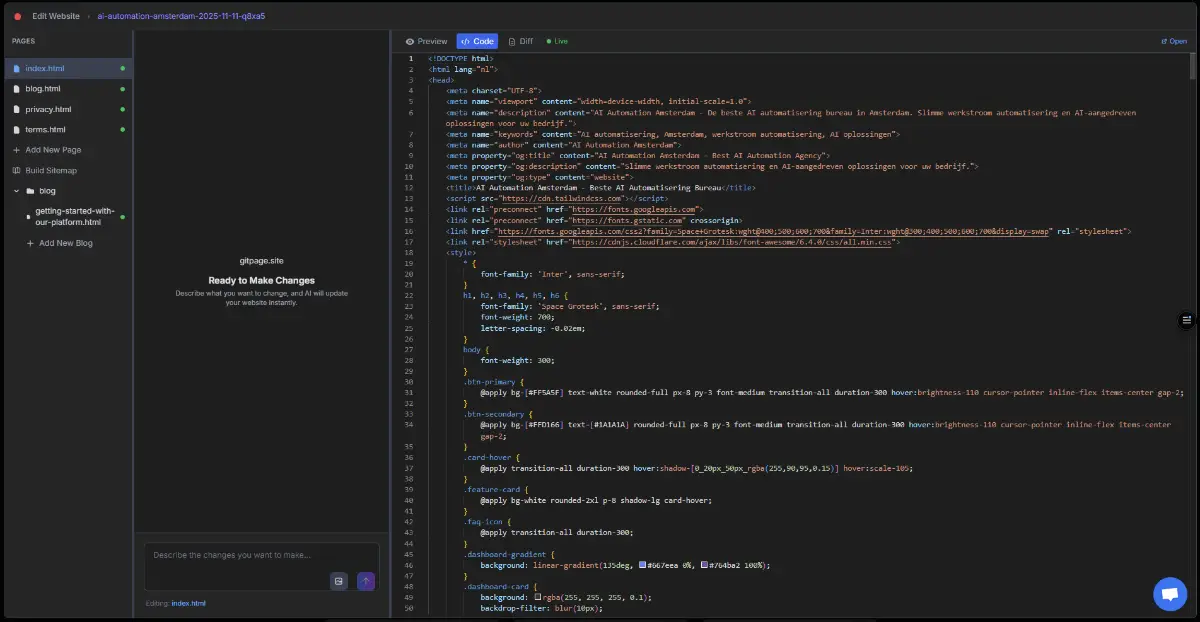Switch to the Diff tab
The width and height of the screenshot is (1200, 622).
tap(525, 41)
